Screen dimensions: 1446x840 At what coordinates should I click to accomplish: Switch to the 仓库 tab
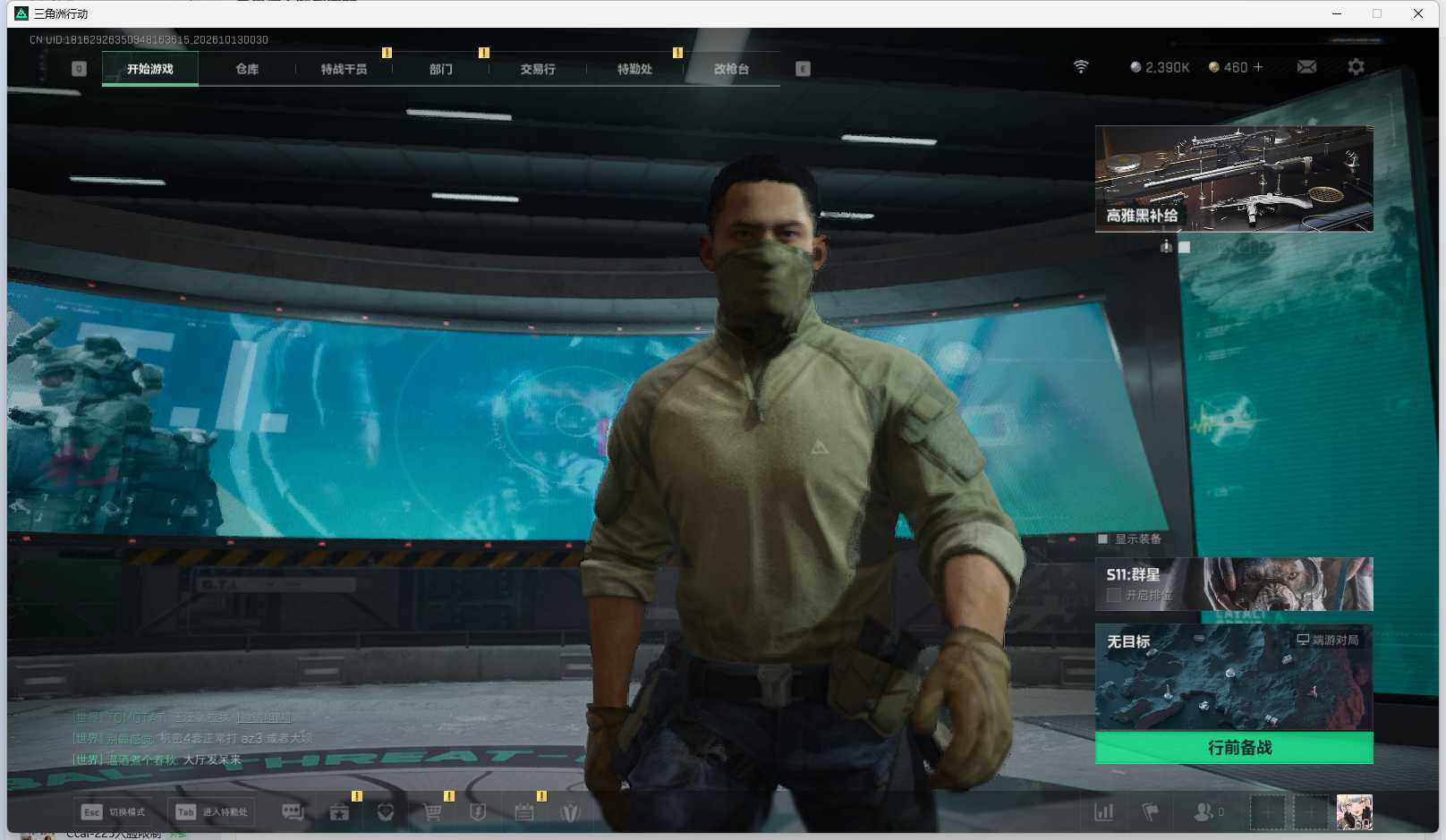click(x=247, y=69)
